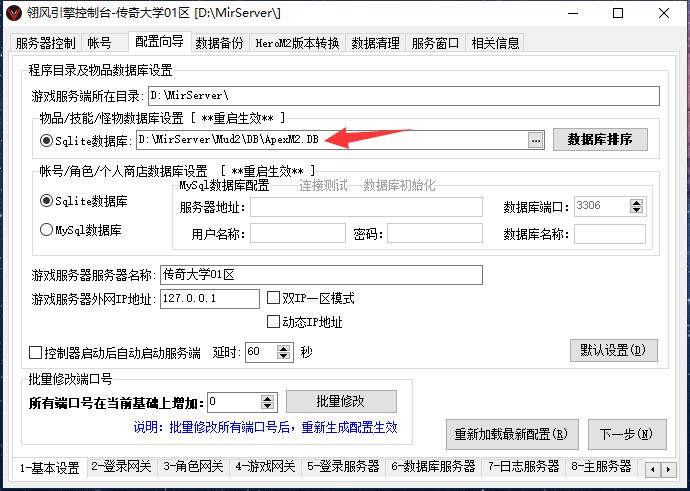The height and width of the screenshot is (491, 690).
Task: Click the 批量修改 button
Action: point(341,401)
